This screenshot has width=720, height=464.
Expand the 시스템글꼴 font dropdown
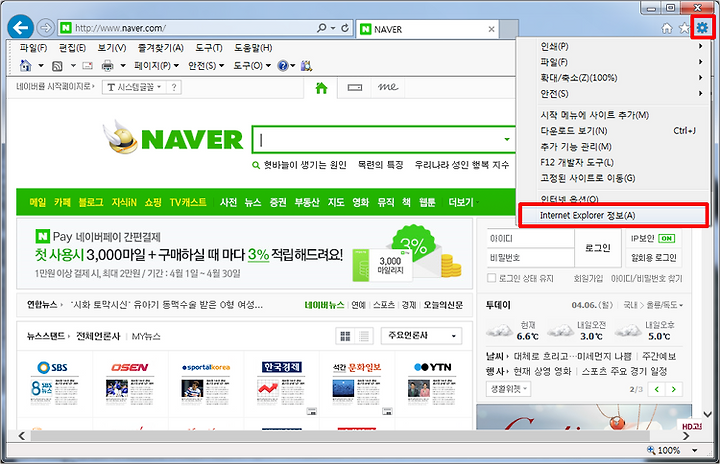point(159,87)
